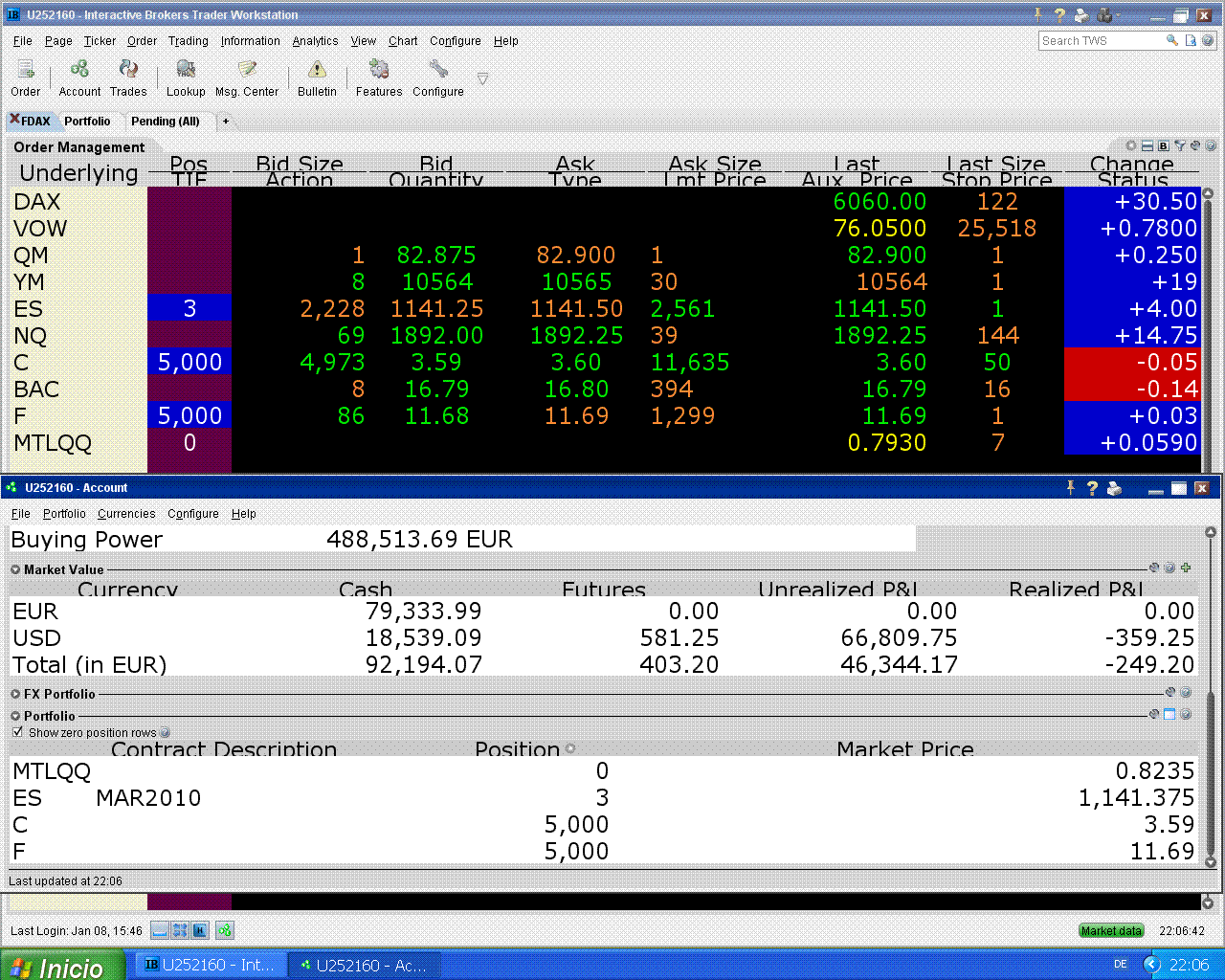The width and height of the screenshot is (1225, 980).
Task: Expand the FX Portfolio section
Action: (x=15, y=694)
